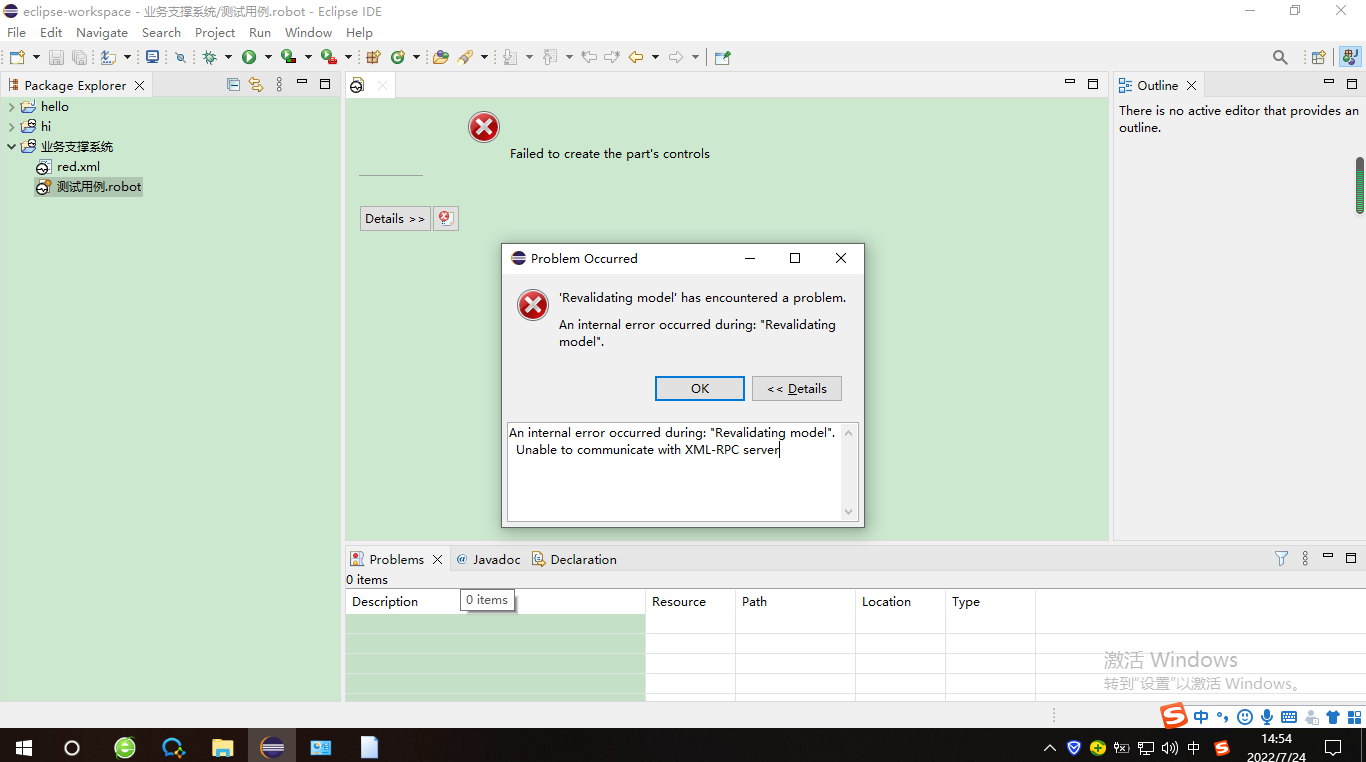
Task: Select red.xml in Package Explorer
Action: click(78, 167)
